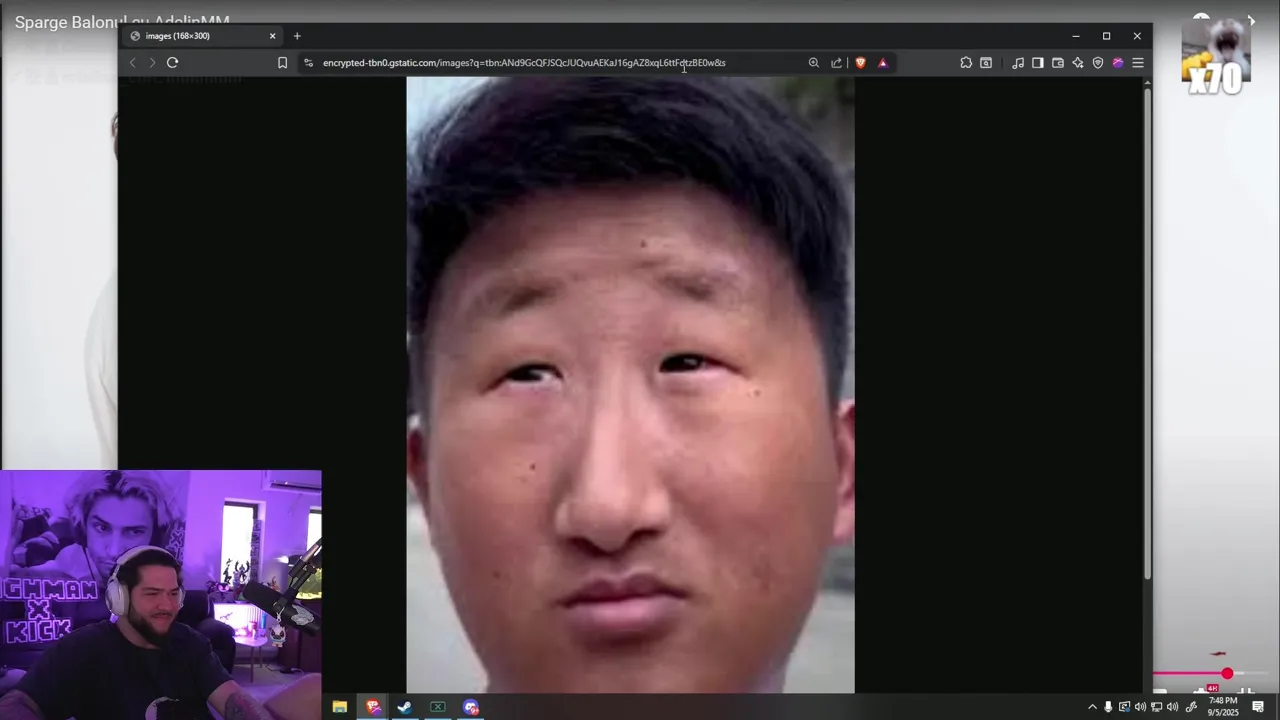Image resolution: width=1280 pixels, height=720 pixels.
Task: Open the Xbox Game Bar taskbar icon
Action: (x=438, y=707)
